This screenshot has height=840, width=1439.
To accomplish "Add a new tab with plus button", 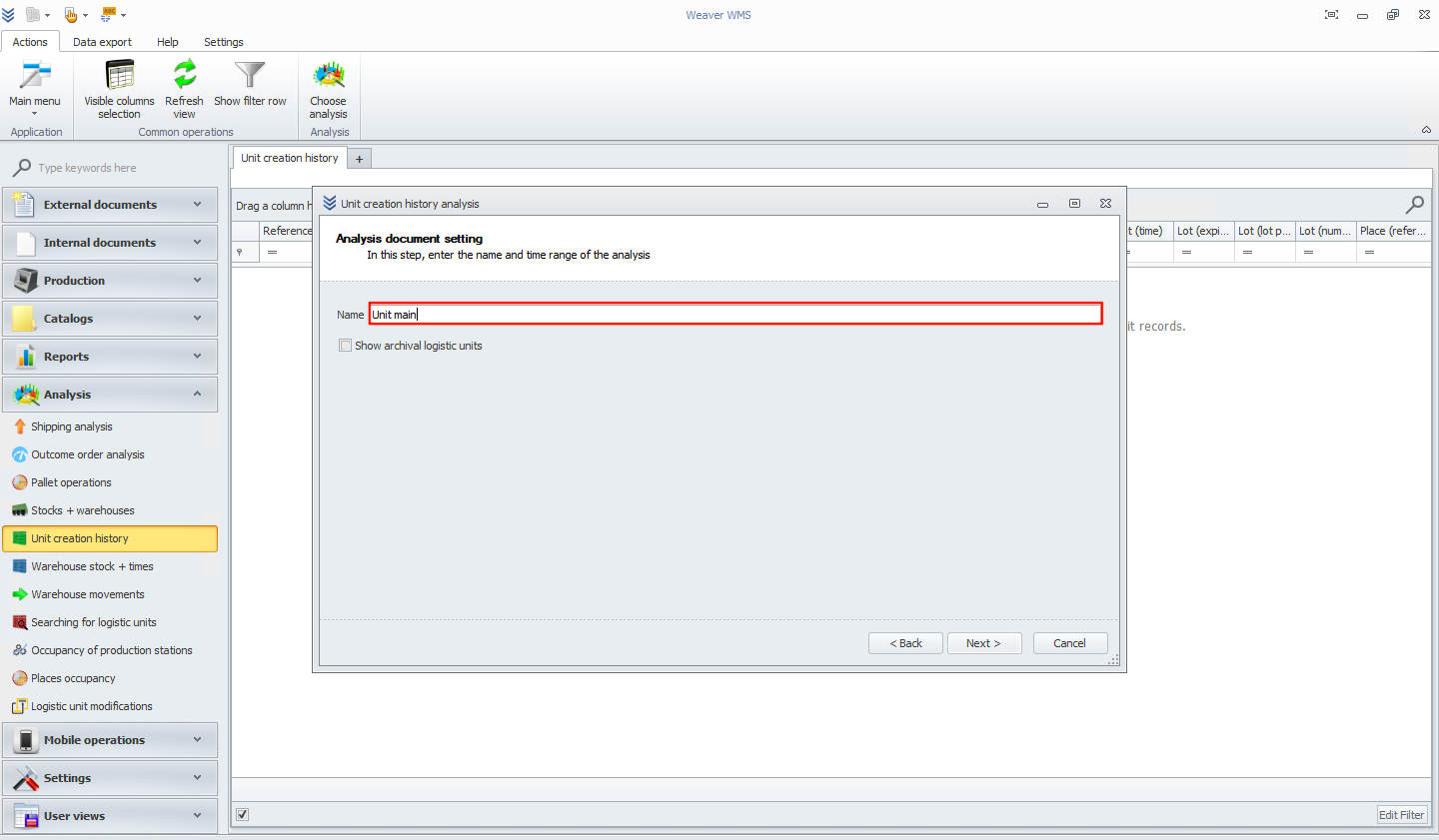I will point(360,159).
